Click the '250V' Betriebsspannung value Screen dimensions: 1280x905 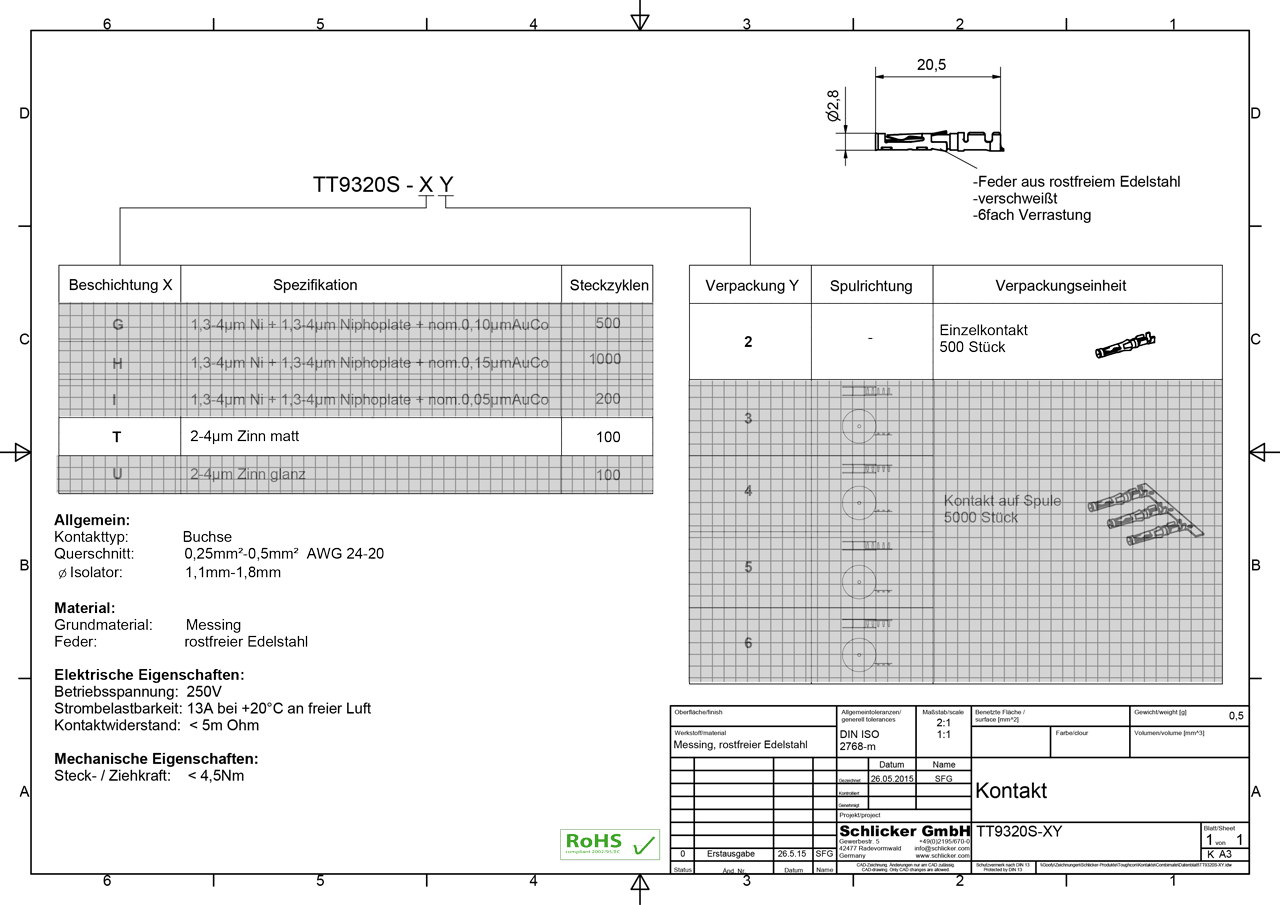(x=204, y=692)
